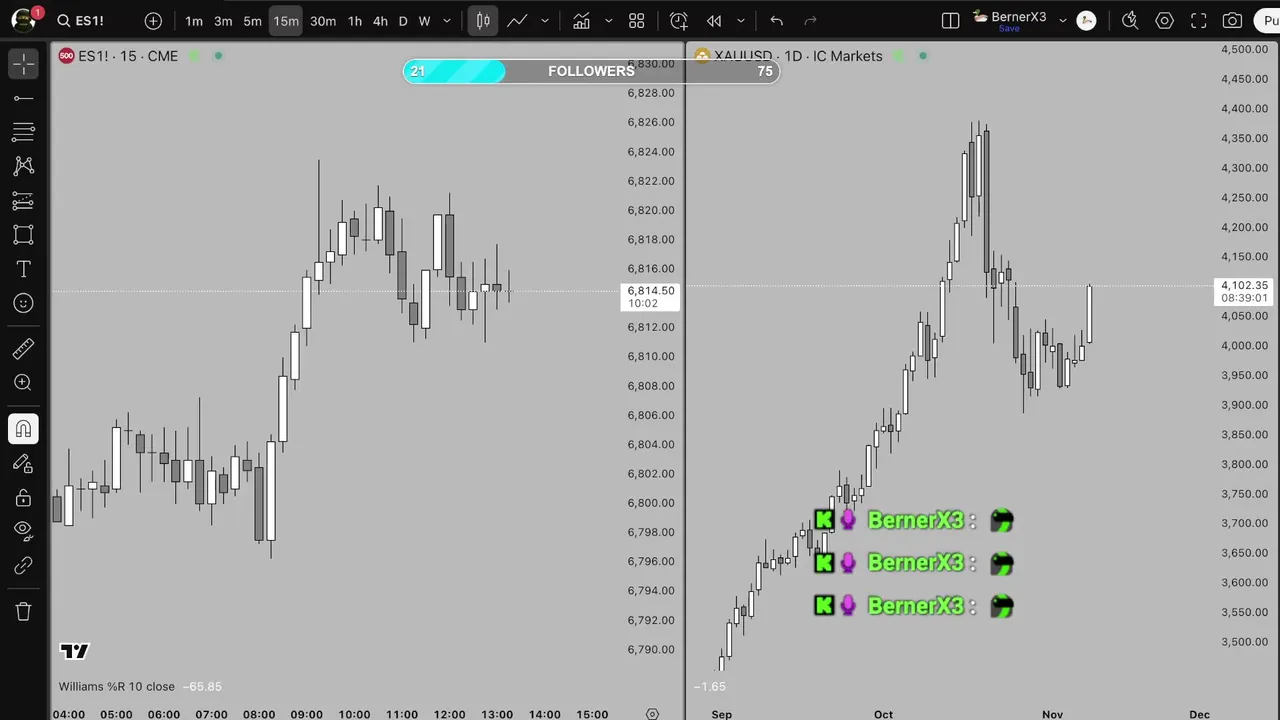Open ES1! chart time axis settings gear
Viewport: 1280px width, 720px height.
pyautogui.click(x=652, y=714)
